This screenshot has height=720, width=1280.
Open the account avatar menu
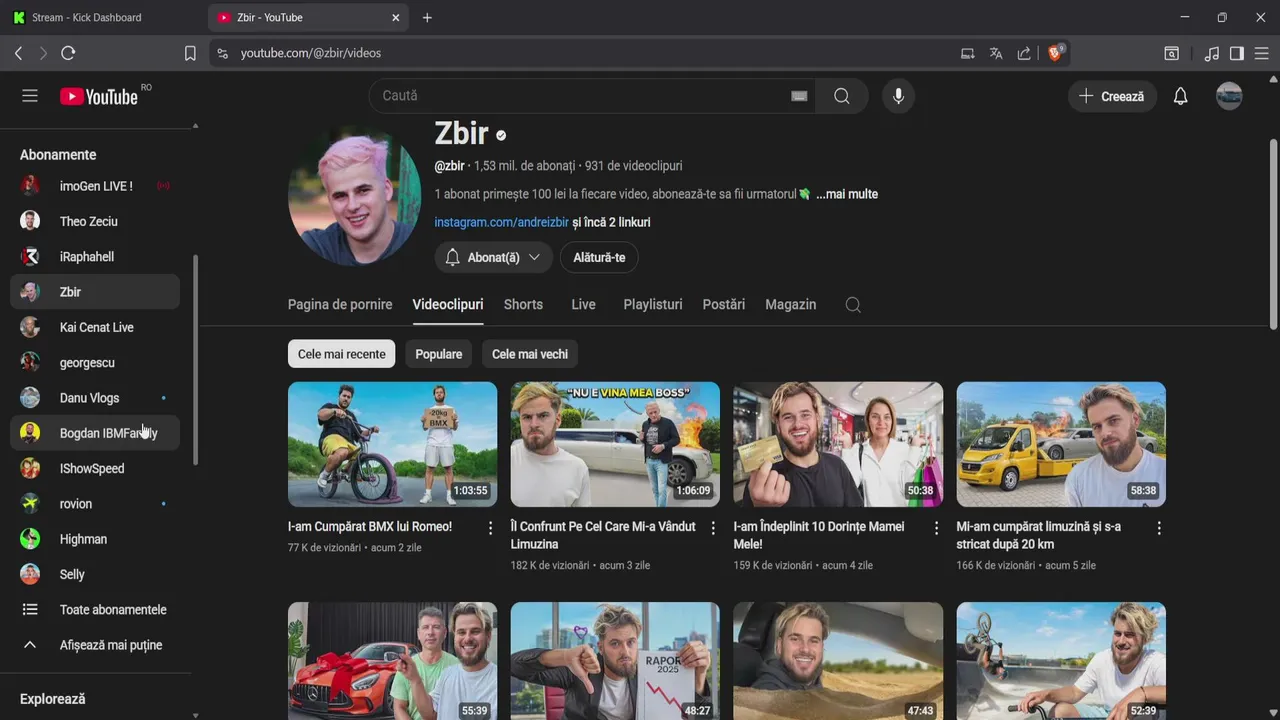(1229, 96)
